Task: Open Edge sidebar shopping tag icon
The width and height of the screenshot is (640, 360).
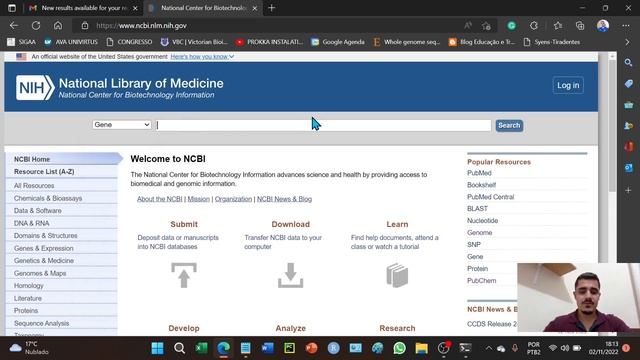Action: (629, 84)
